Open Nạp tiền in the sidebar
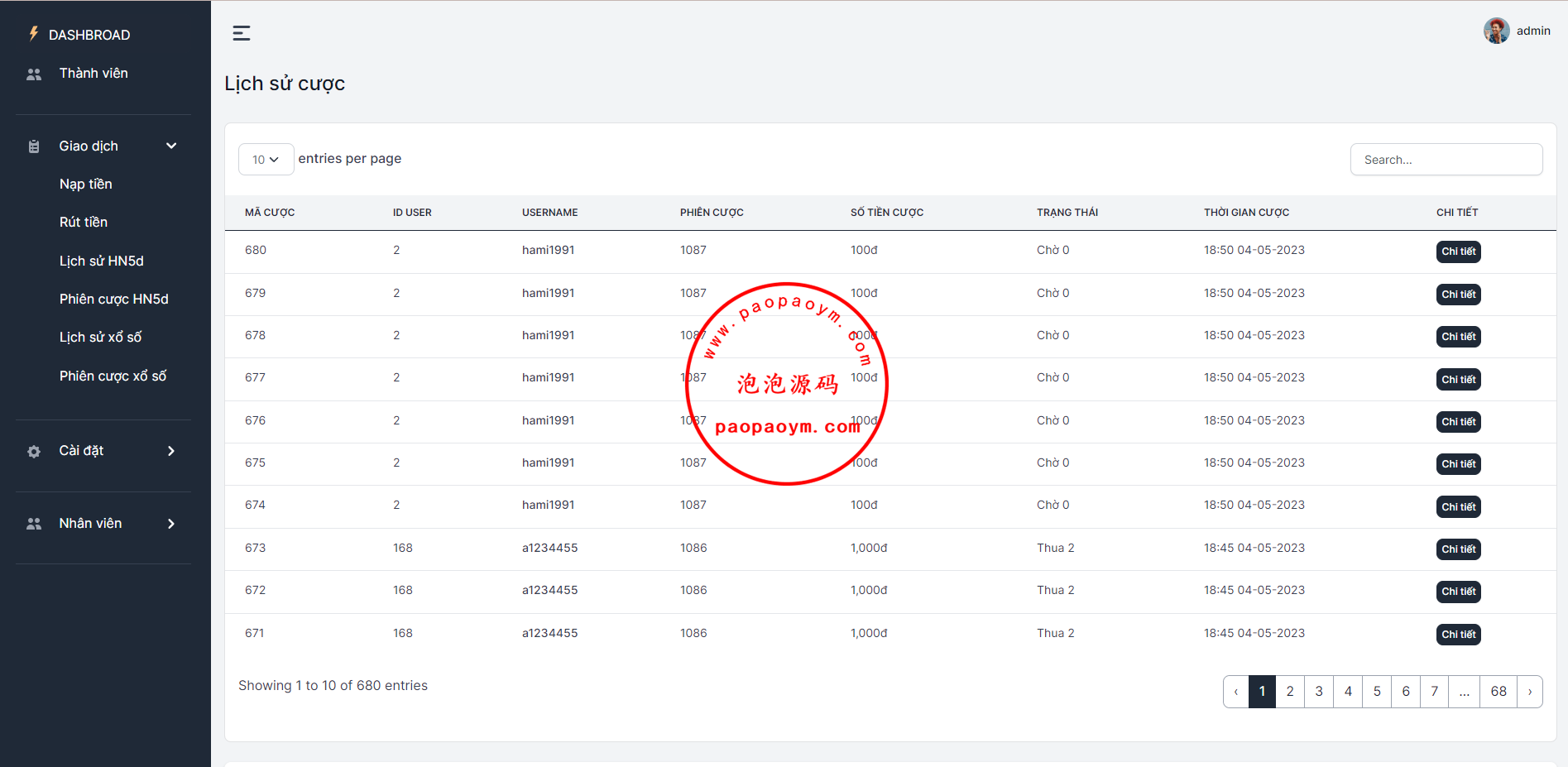The image size is (1568, 767). coord(86,184)
